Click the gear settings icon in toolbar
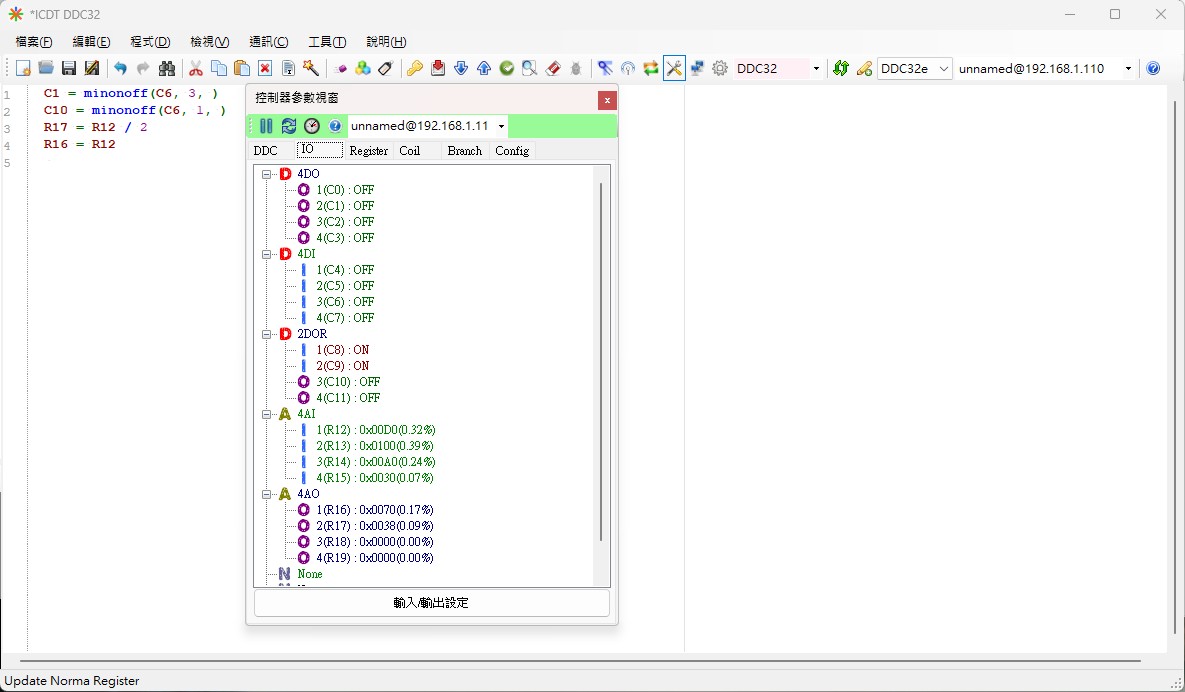 [720, 68]
